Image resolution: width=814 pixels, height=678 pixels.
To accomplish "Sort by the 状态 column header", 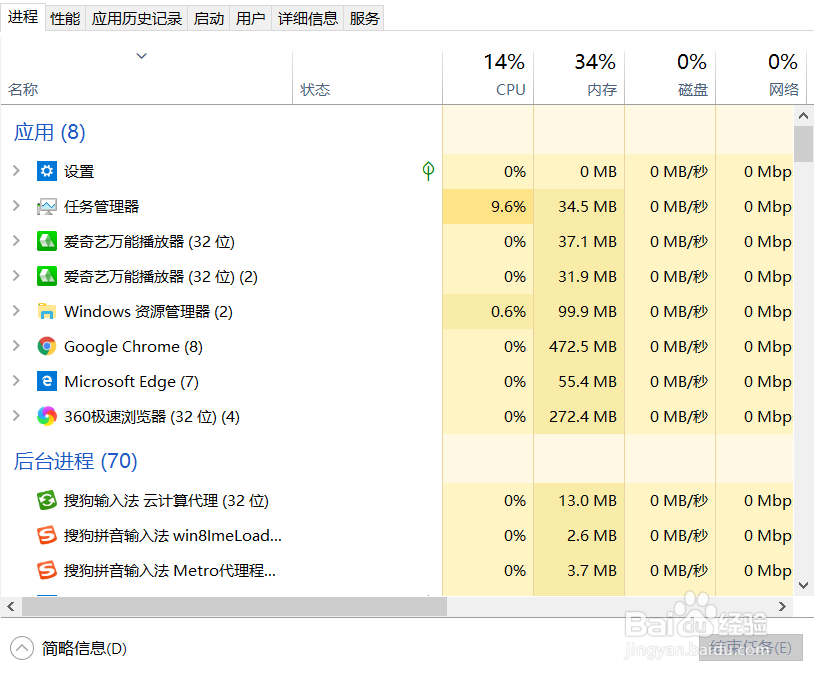I will tap(367, 78).
